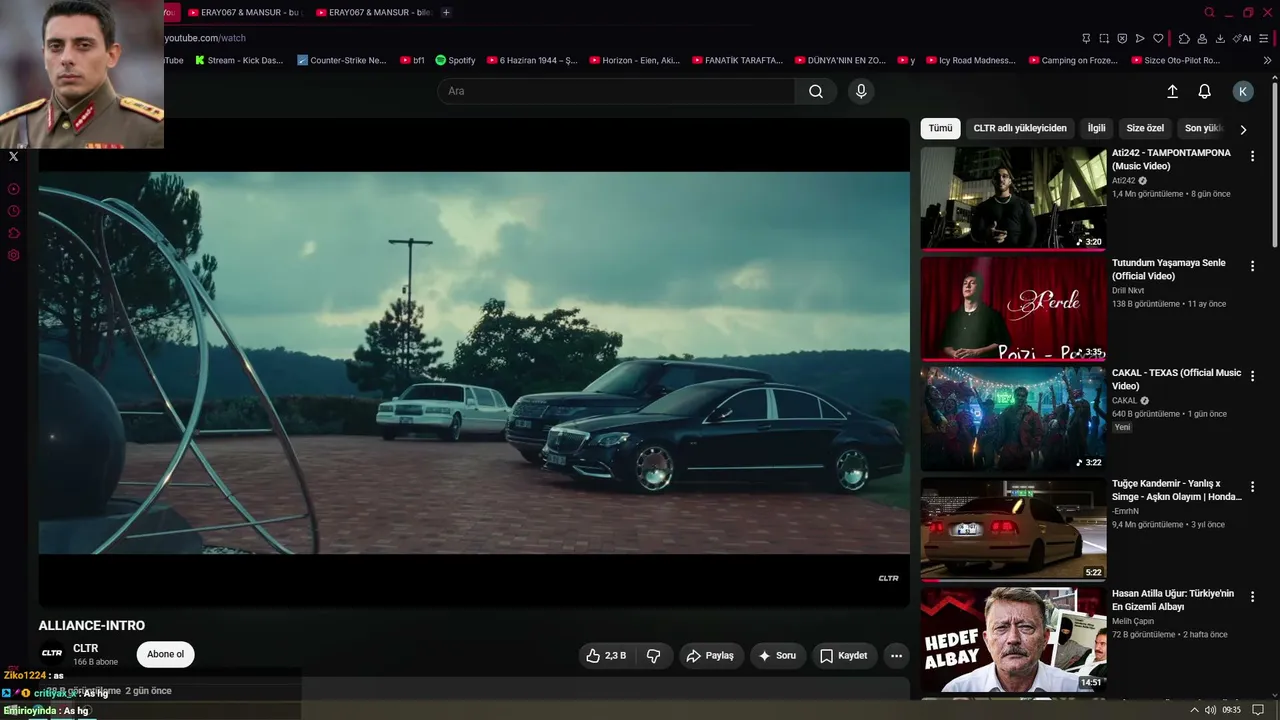1280x720 pixels.
Task: Open options menu for CAKAL - TEXAS video
Action: (x=1252, y=376)
